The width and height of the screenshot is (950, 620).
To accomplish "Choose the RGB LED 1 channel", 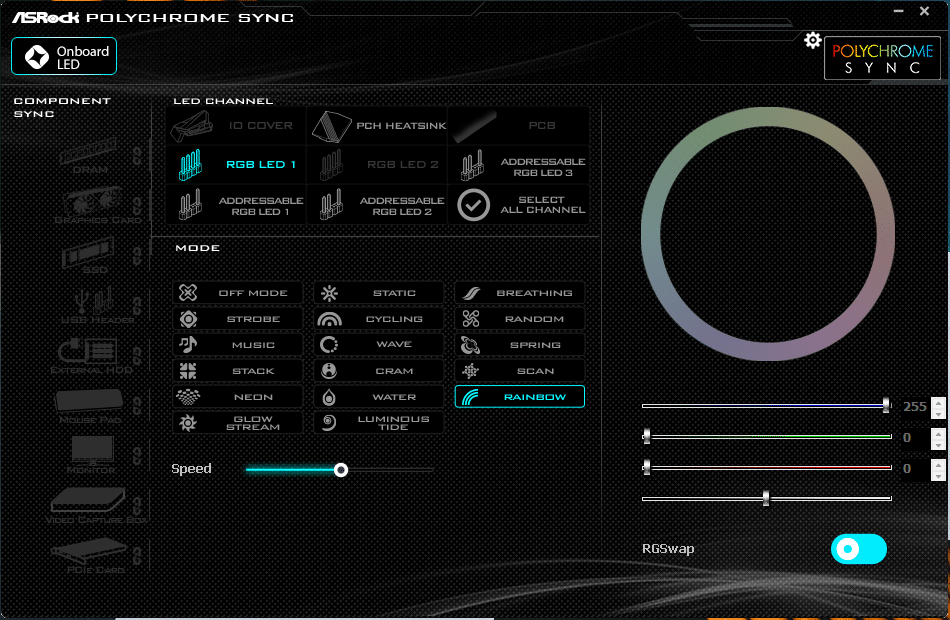I will 236,164.
